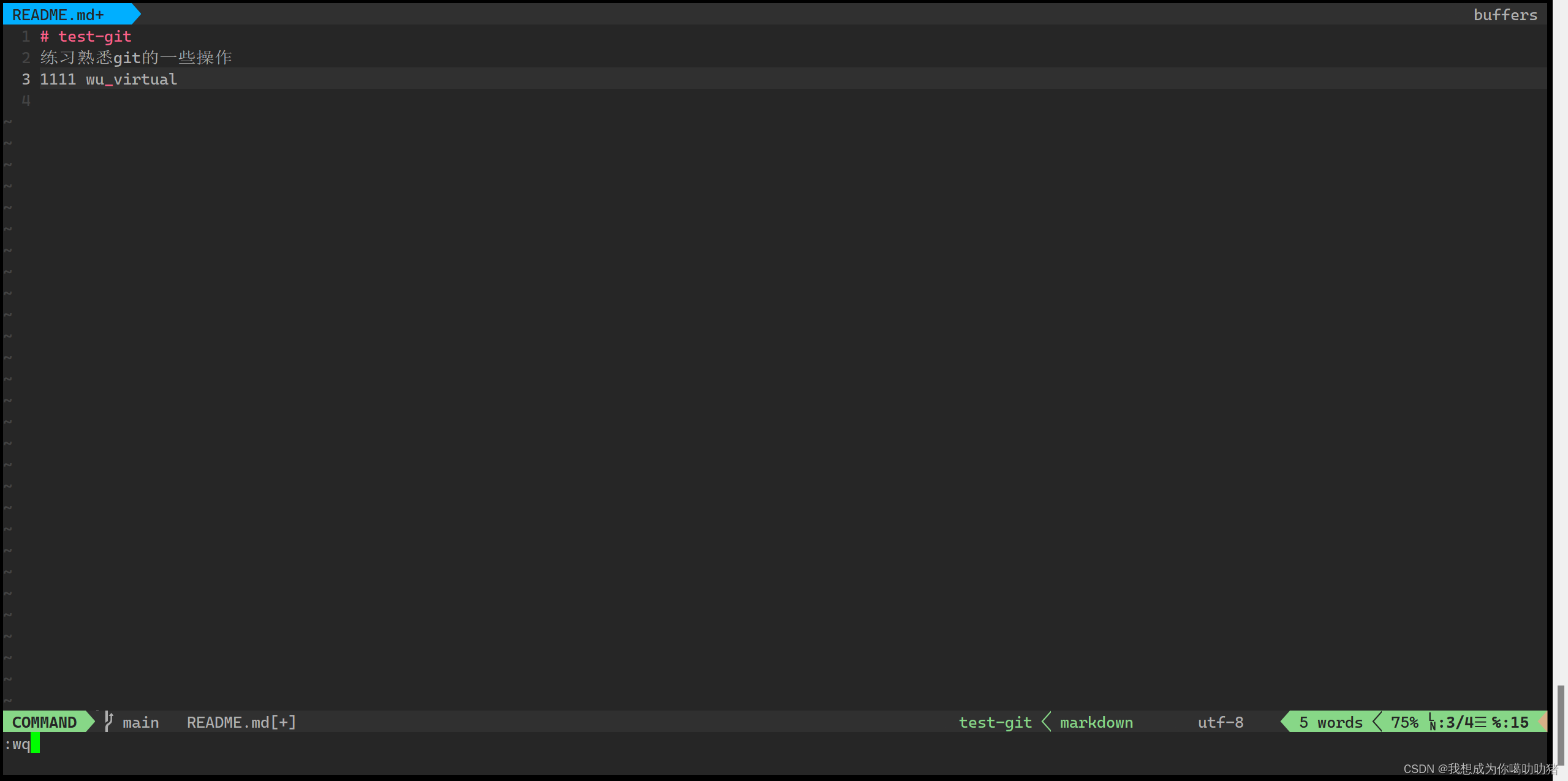Click the file percentage position indicator

(x=1398, y=722)
